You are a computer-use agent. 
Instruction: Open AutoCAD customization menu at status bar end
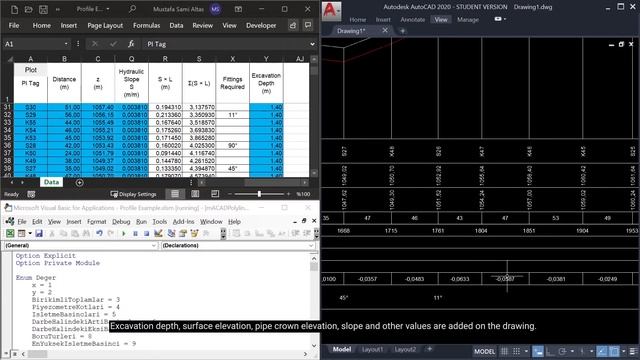[633, 351]
